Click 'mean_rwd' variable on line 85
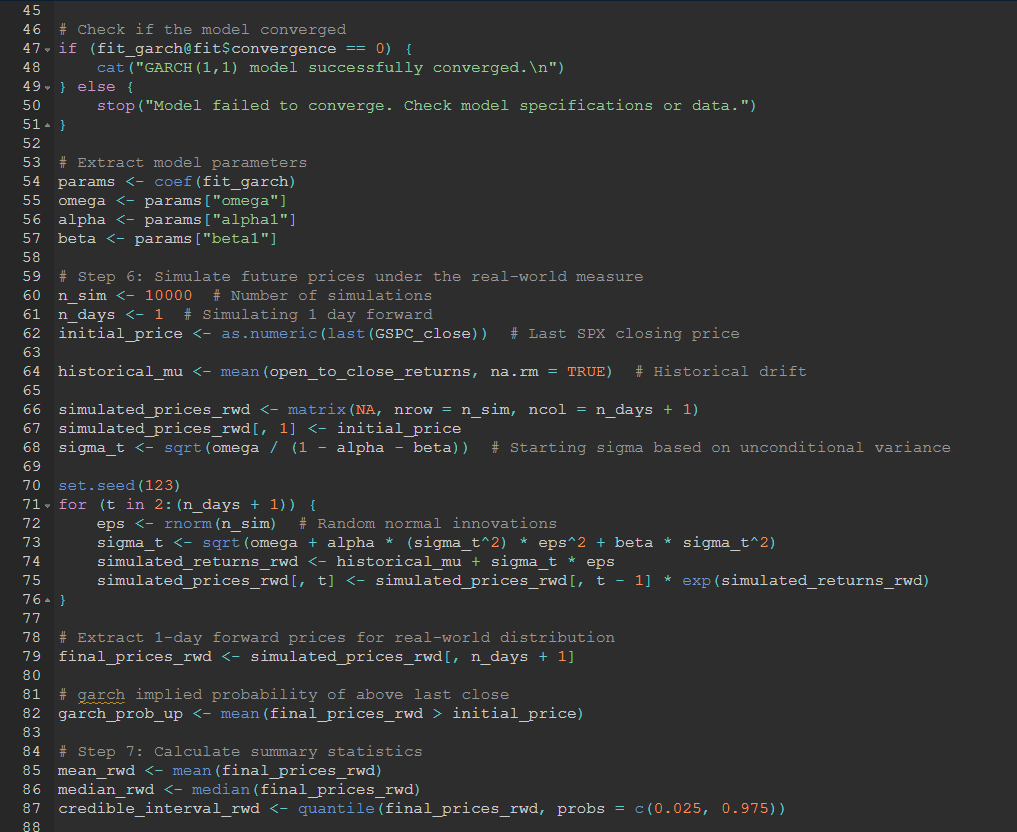Image resolution: width=1017 pixels, height=832 pixels. (97, 770)
